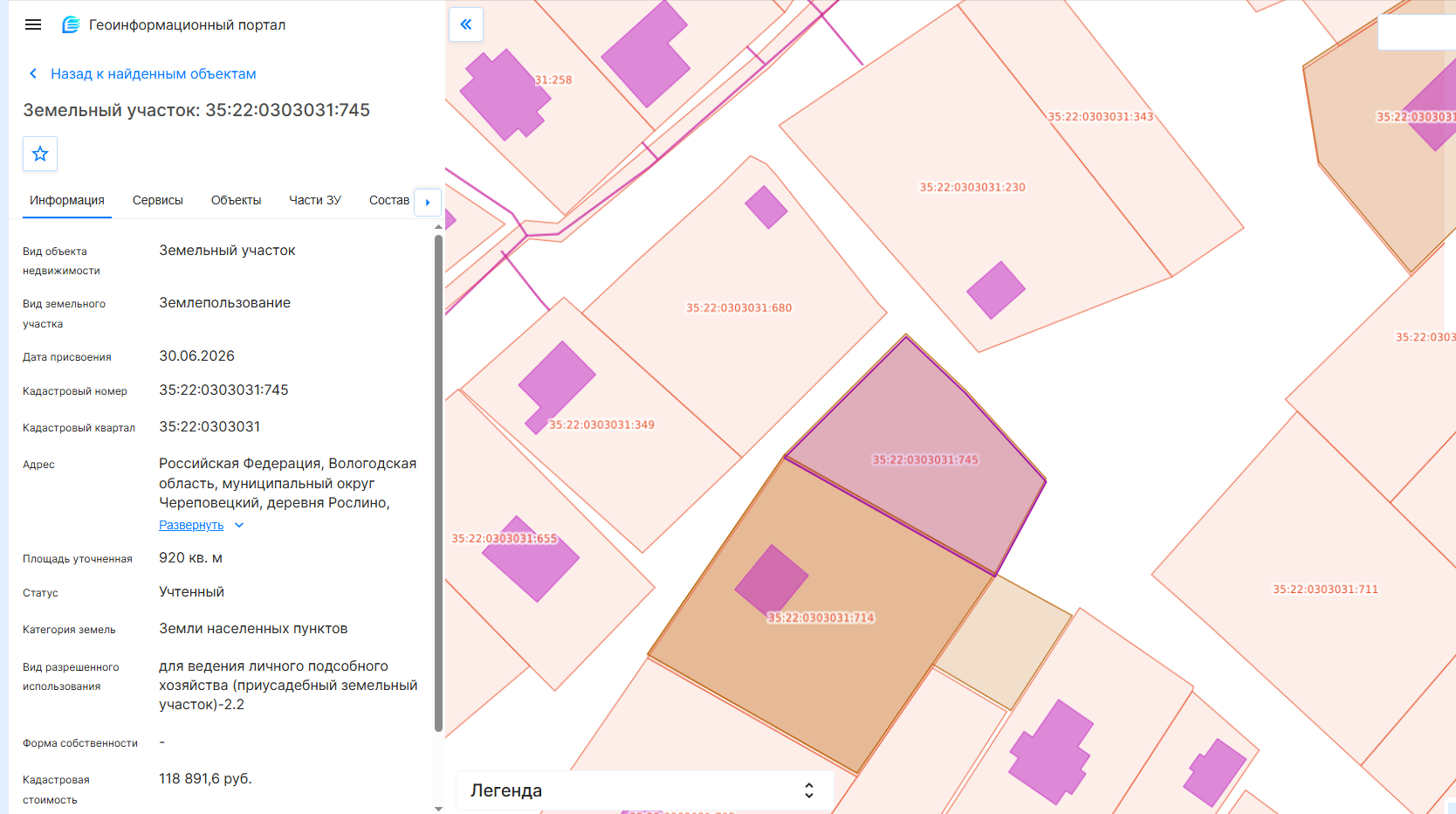
Task: Click the back arrow beside Назад к найденным объектам
Action: [x=33, y=73]
